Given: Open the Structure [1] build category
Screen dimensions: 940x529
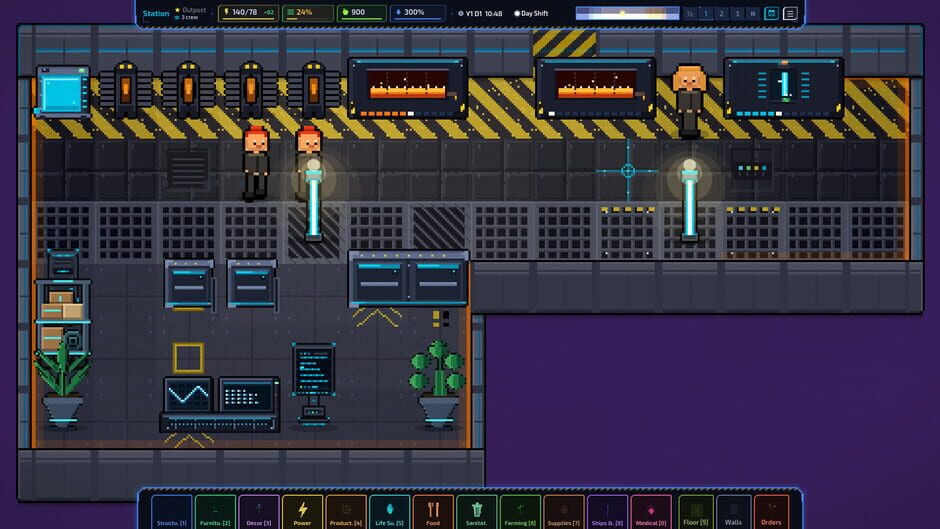Looking at the screenshot, I should (171, 512).
